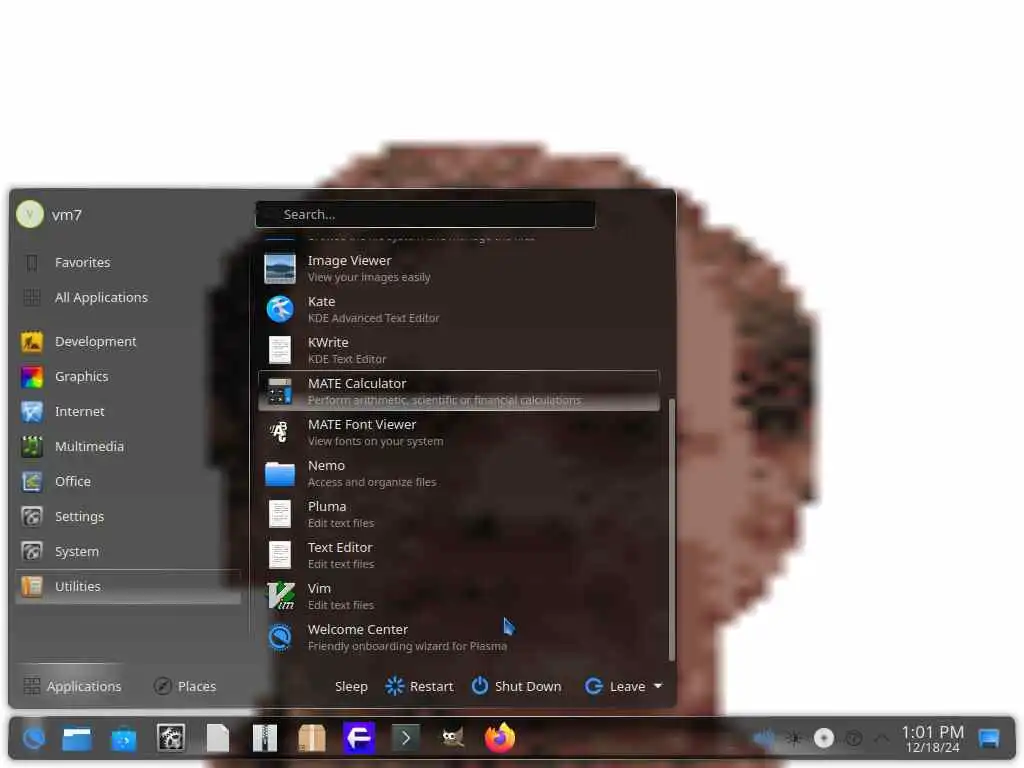Select the Favorites category
This screenshot has width=1024, height=768.
[129, 263]
